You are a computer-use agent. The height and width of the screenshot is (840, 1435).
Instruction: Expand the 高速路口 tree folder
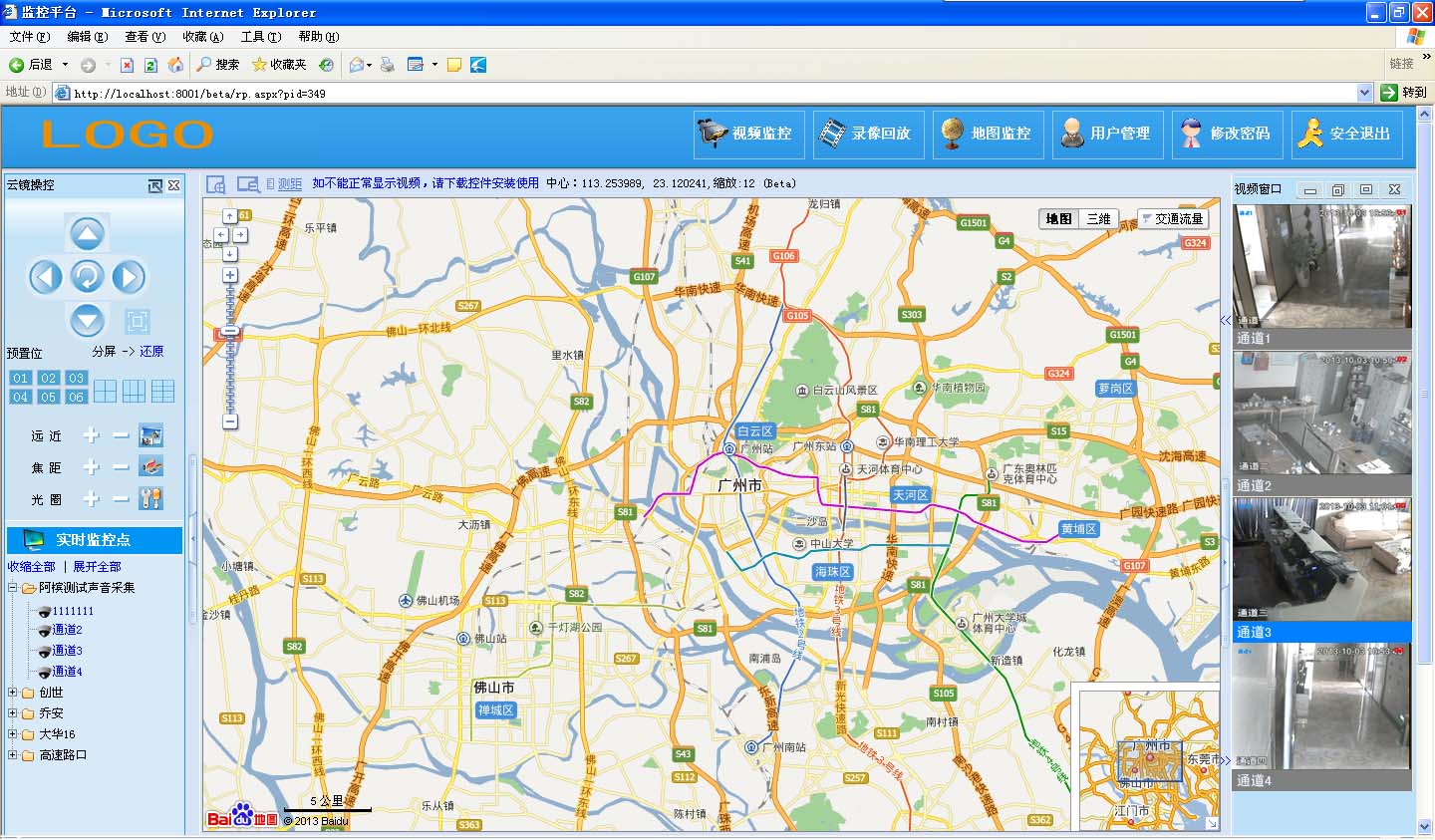(x=13, y=754)
